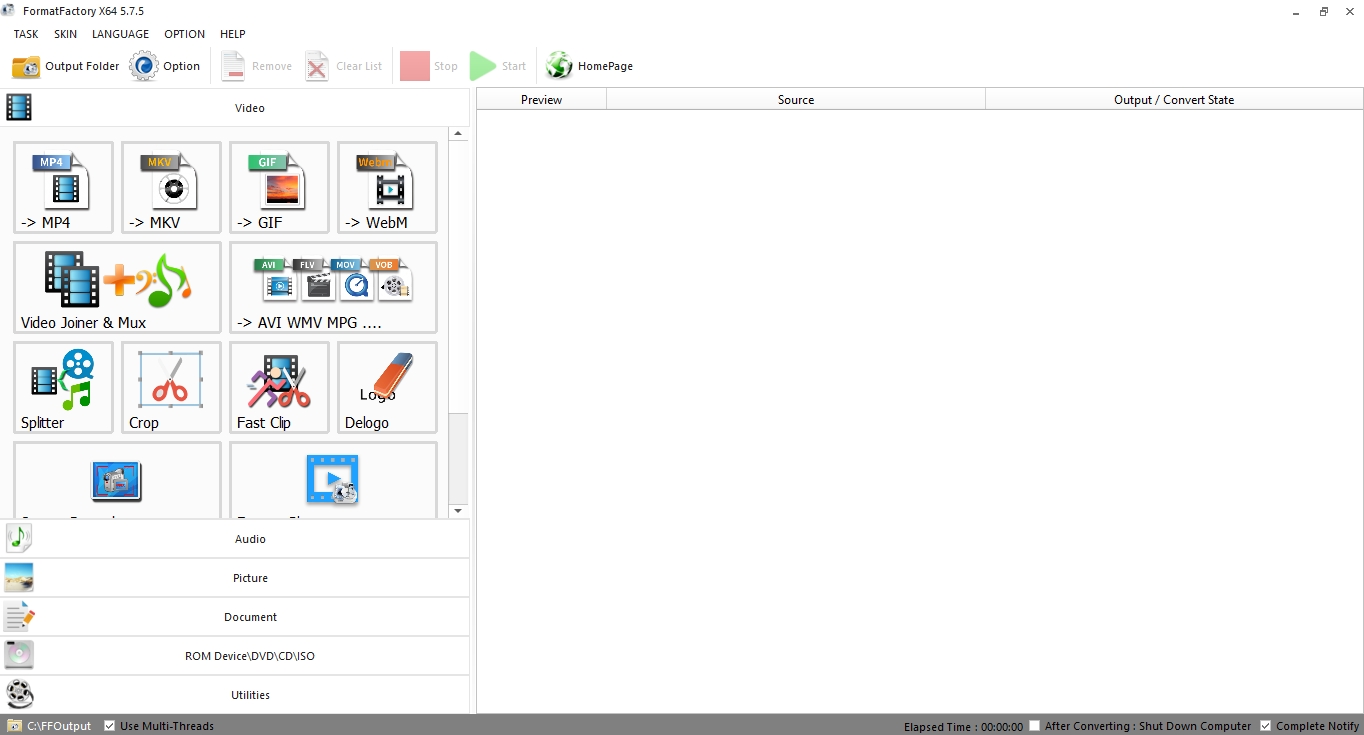
Task: Open the Fast Clip tool
Action: tap(280, 388)
